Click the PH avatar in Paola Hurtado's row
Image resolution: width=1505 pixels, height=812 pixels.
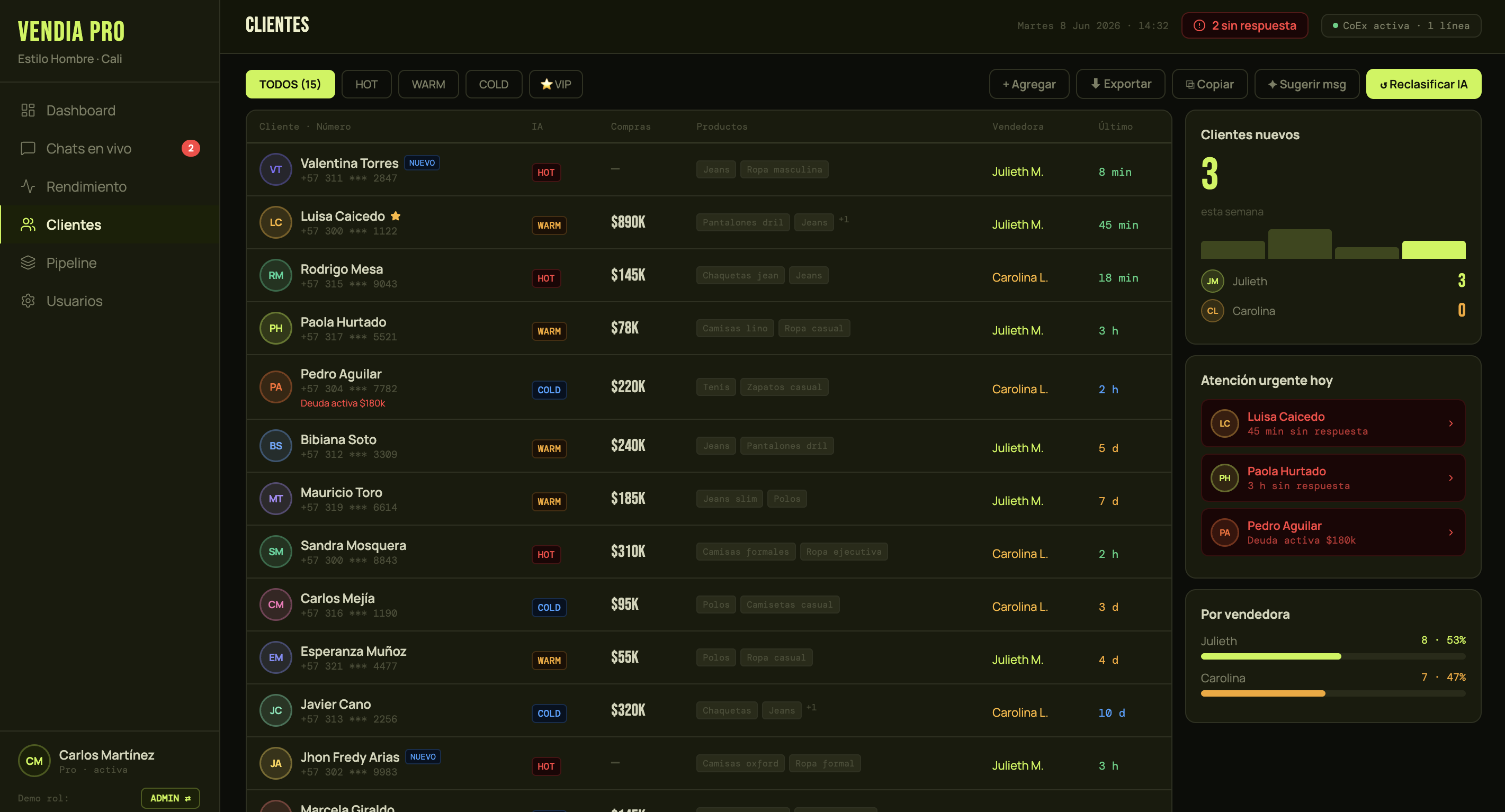(x=276, y=328)
